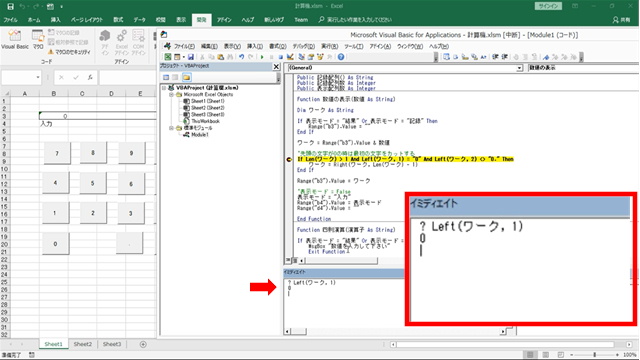640x360 pixels.
Task: Click the Paste icon in the VBE toolbar
Action: click(x=221, y=57)
